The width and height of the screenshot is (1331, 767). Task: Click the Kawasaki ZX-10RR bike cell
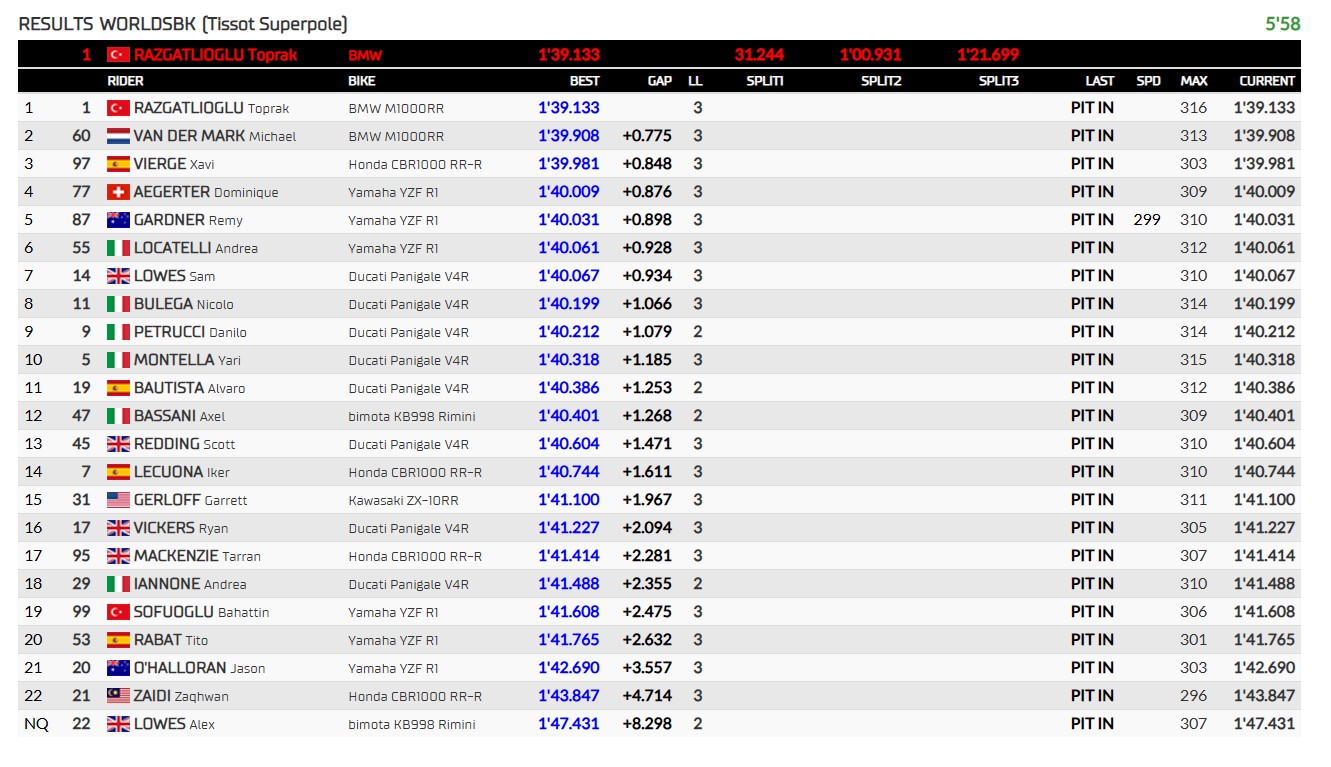[x=404, y=500]
